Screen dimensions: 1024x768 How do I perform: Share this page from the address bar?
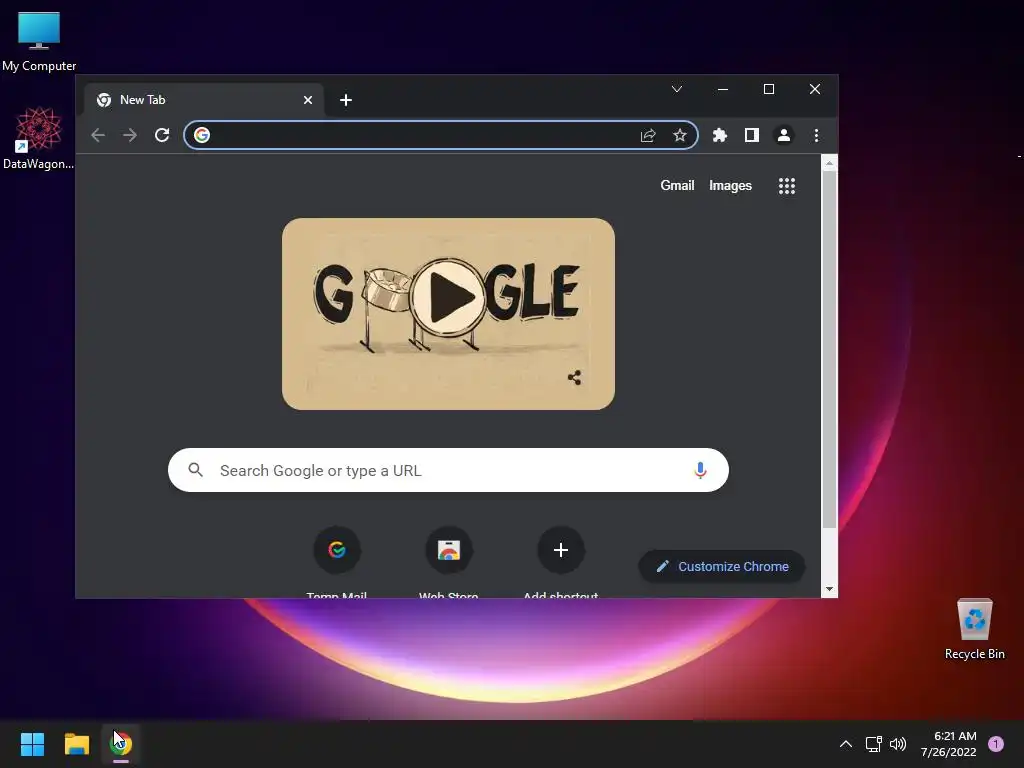(648, 135)
